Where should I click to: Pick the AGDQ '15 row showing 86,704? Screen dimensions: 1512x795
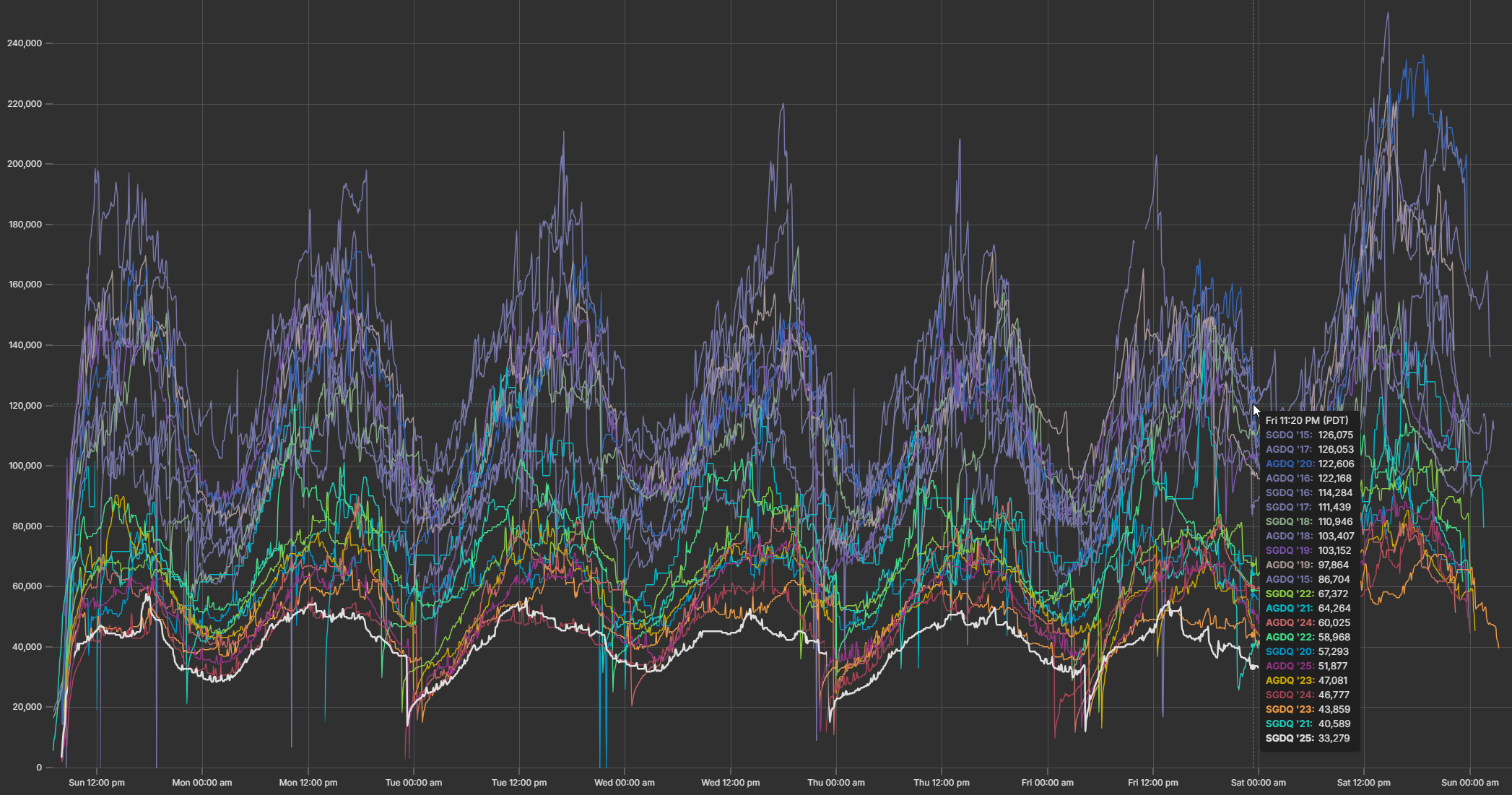(x=1308, y=579)
